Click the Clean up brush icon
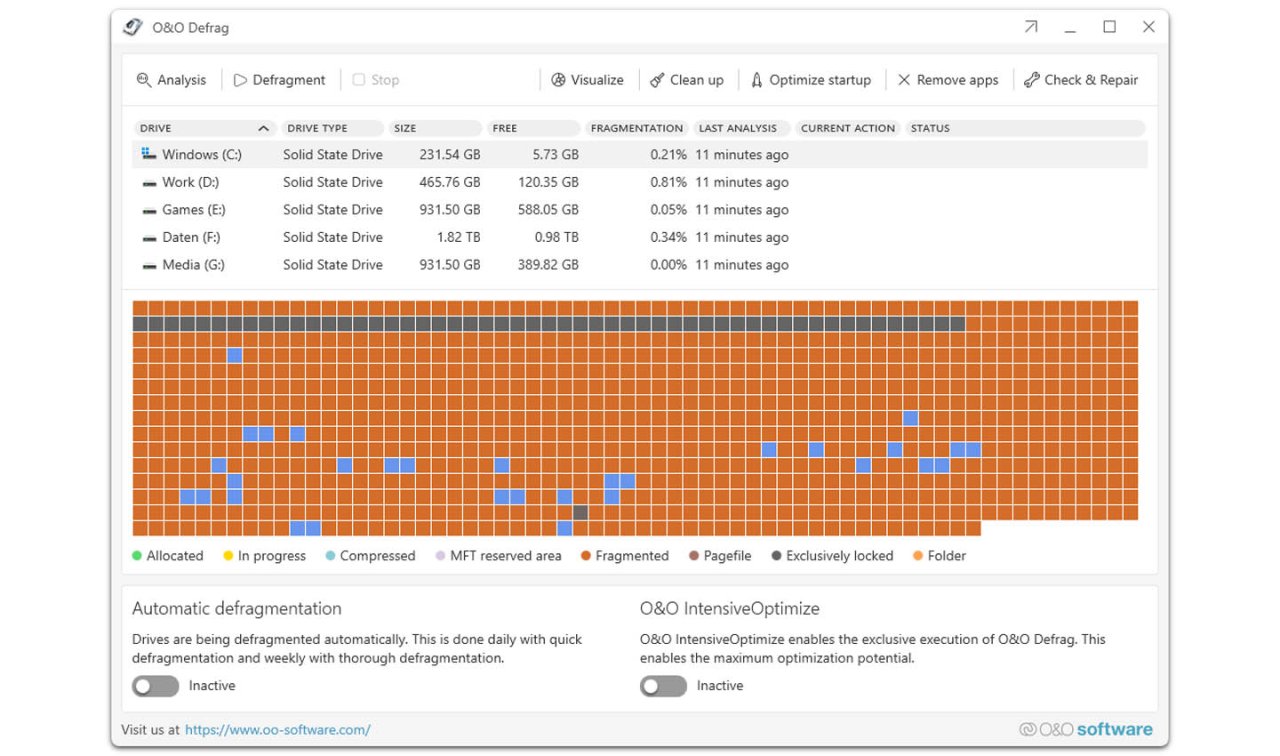 (657, 80)
